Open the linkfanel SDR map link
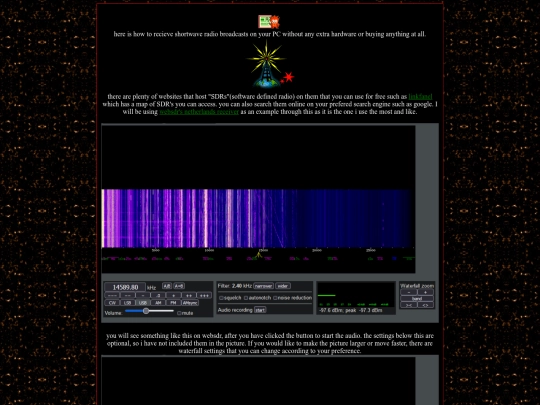The image size is (540, 405). pos(420,97)
